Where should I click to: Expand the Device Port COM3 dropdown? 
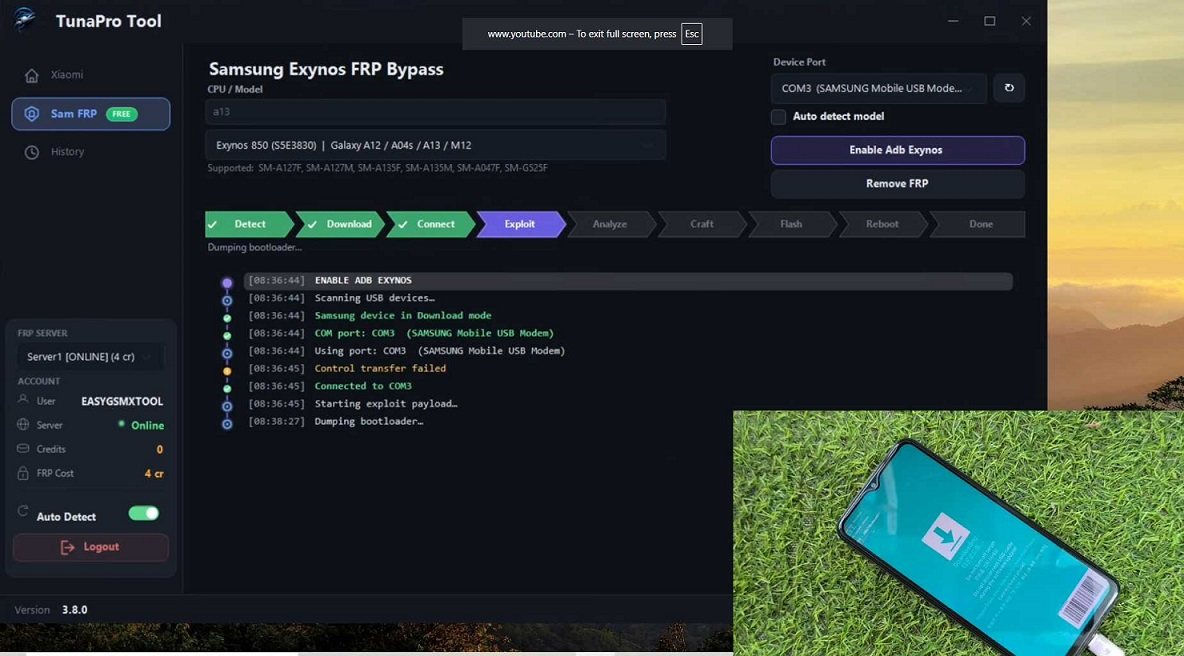click(x=879, y=88)
